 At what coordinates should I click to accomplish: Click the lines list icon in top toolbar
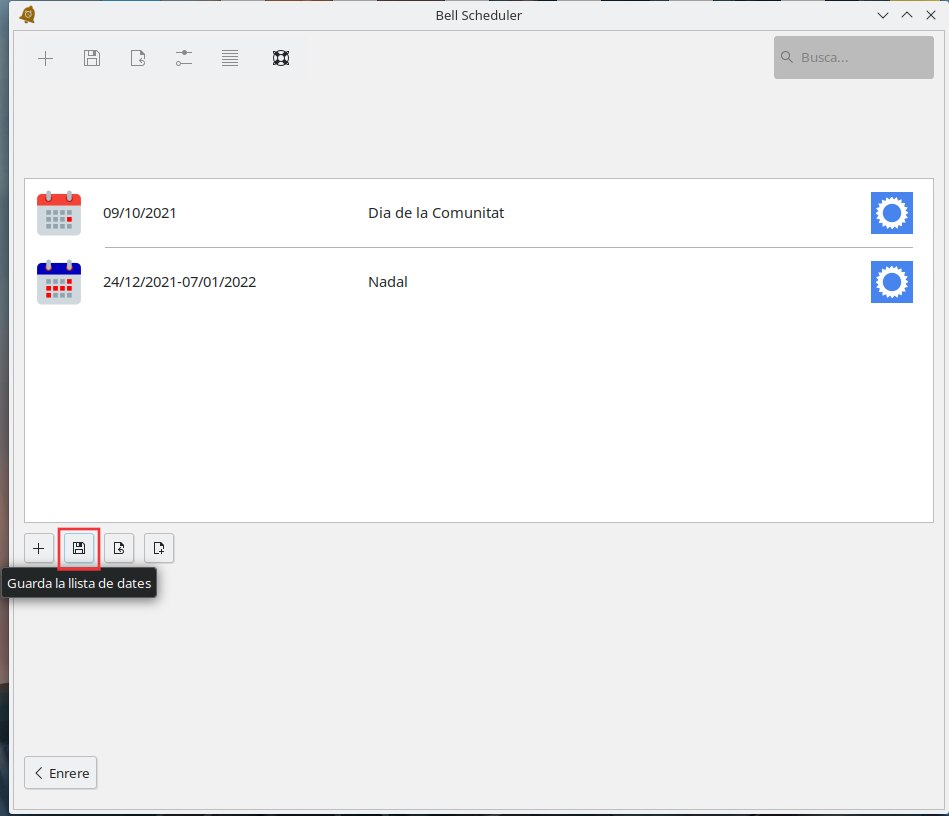point(230,58)
